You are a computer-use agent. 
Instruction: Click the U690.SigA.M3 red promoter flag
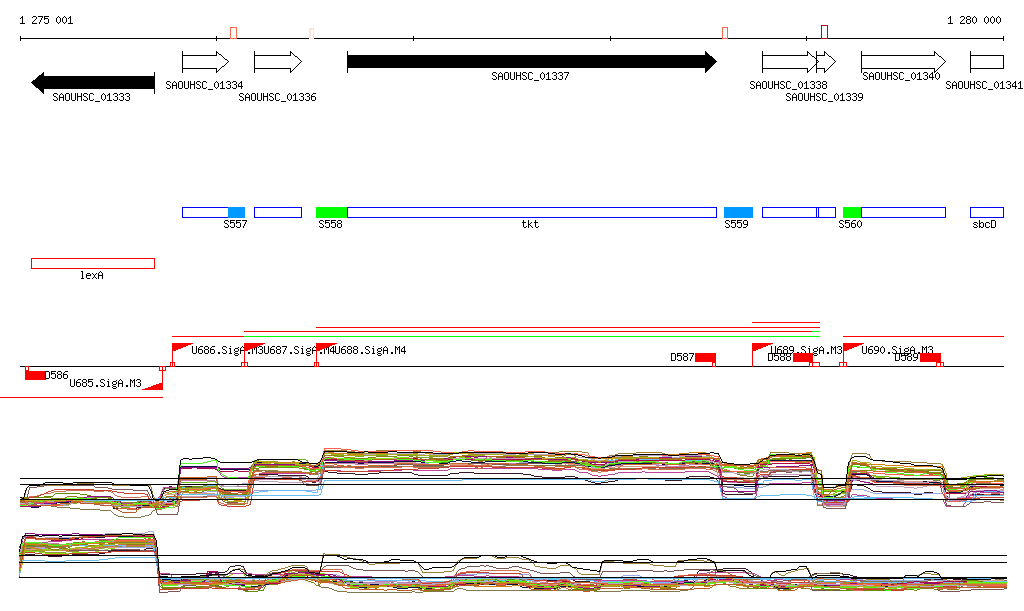coord(852,348)
